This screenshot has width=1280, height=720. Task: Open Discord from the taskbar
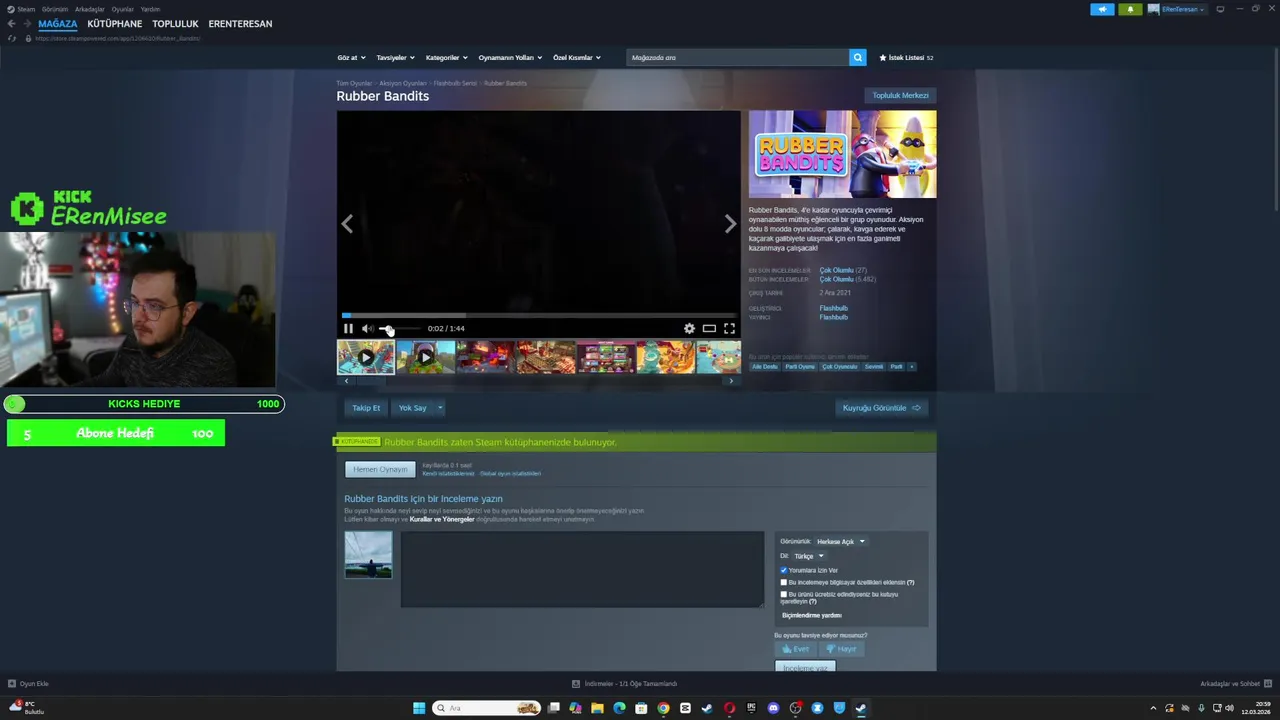click(x=773, y=708)
